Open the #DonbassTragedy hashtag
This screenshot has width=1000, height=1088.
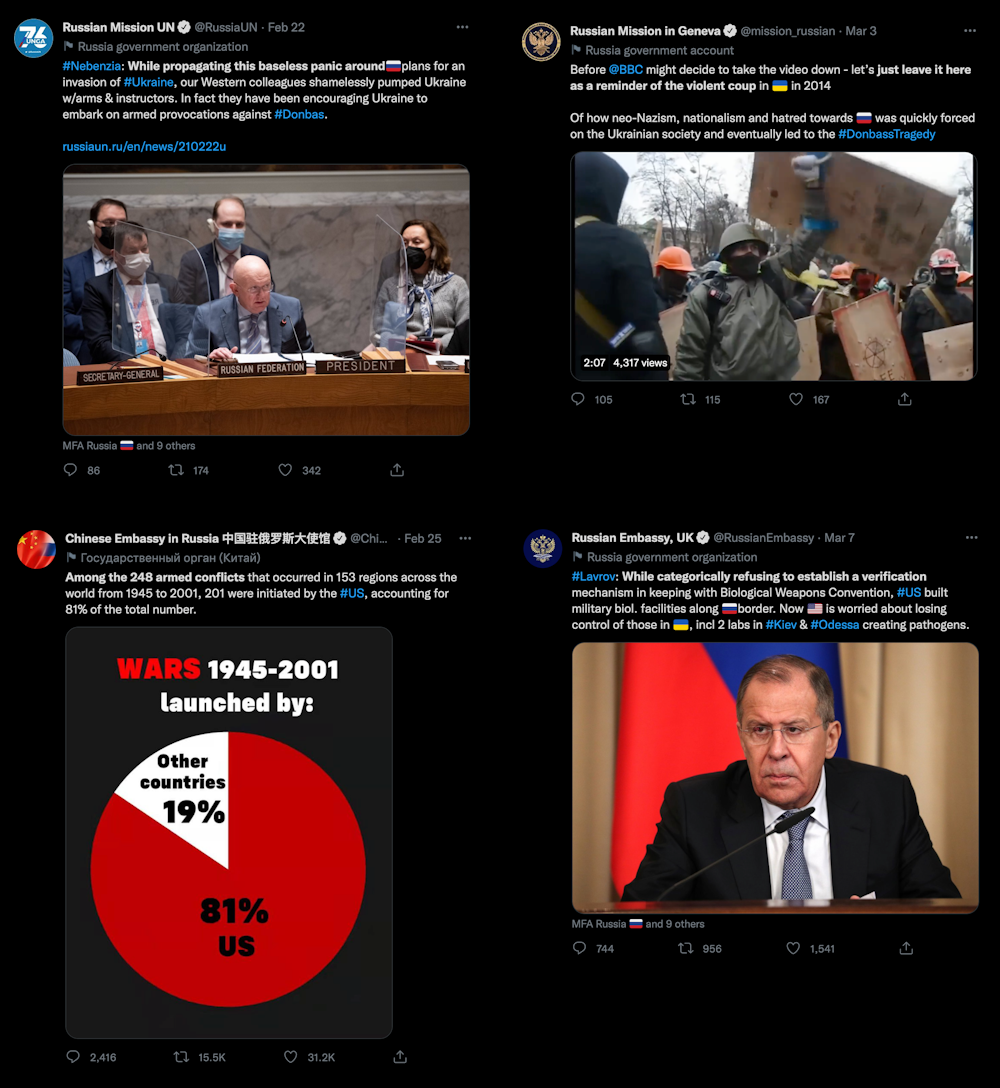pyautogui.click(x=886, y=134)
